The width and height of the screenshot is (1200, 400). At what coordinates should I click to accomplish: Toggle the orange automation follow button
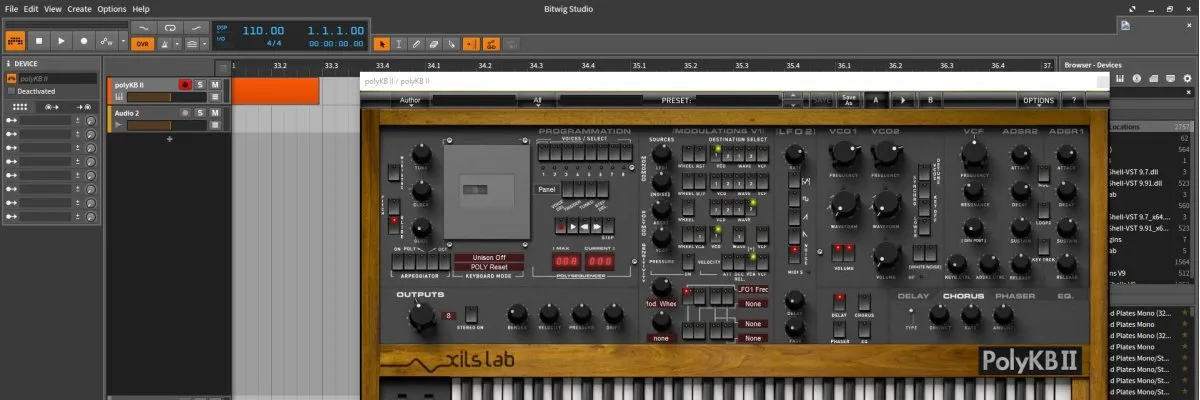click(x=491, y=44)
